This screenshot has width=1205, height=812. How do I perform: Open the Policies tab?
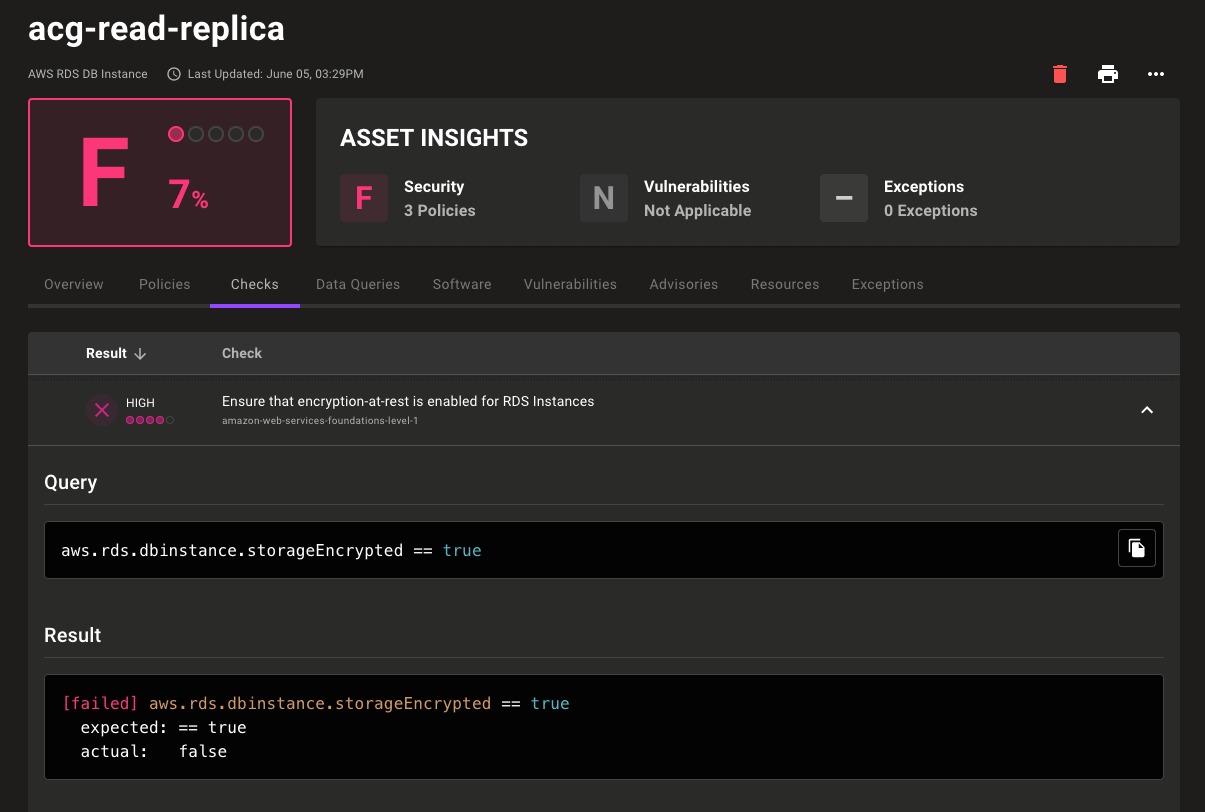(165, 284)
